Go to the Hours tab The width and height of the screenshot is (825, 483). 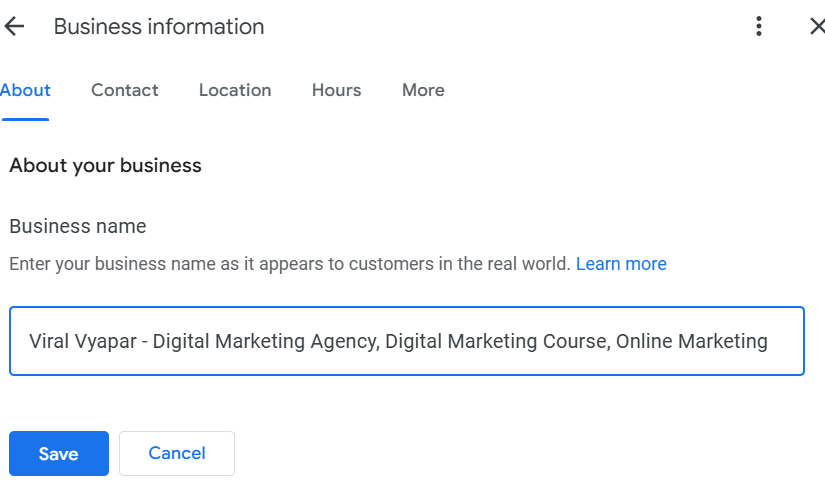pyautogui.click(x=336, y=90)
